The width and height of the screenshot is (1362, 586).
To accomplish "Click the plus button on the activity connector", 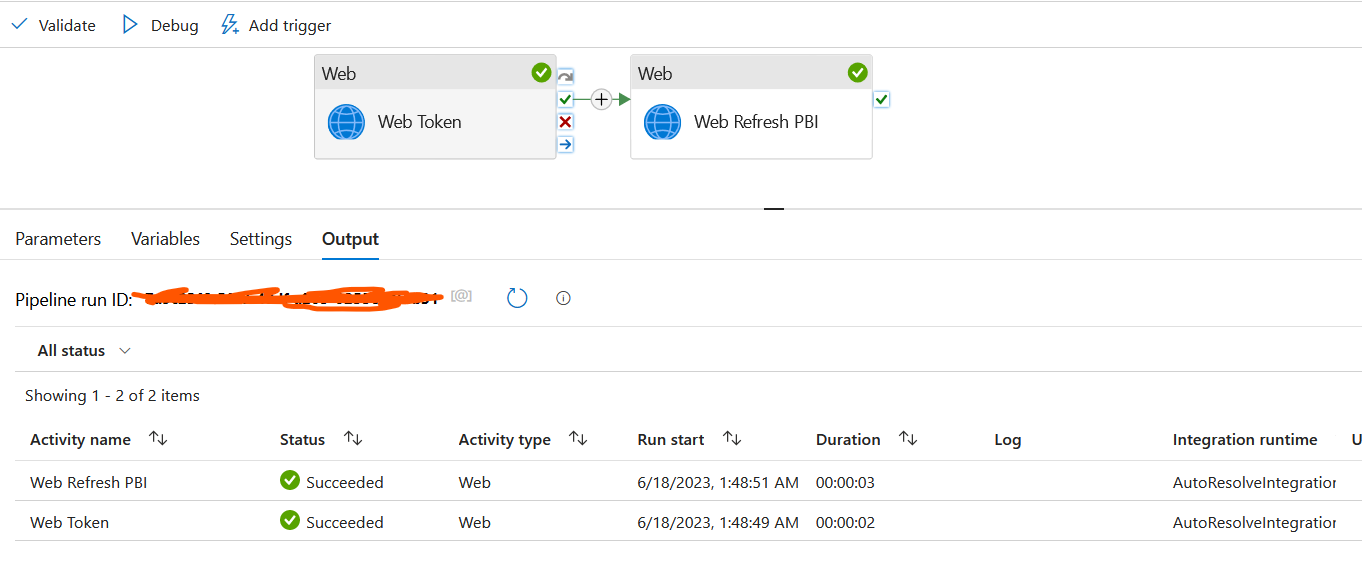I will [x=600, y=99].
